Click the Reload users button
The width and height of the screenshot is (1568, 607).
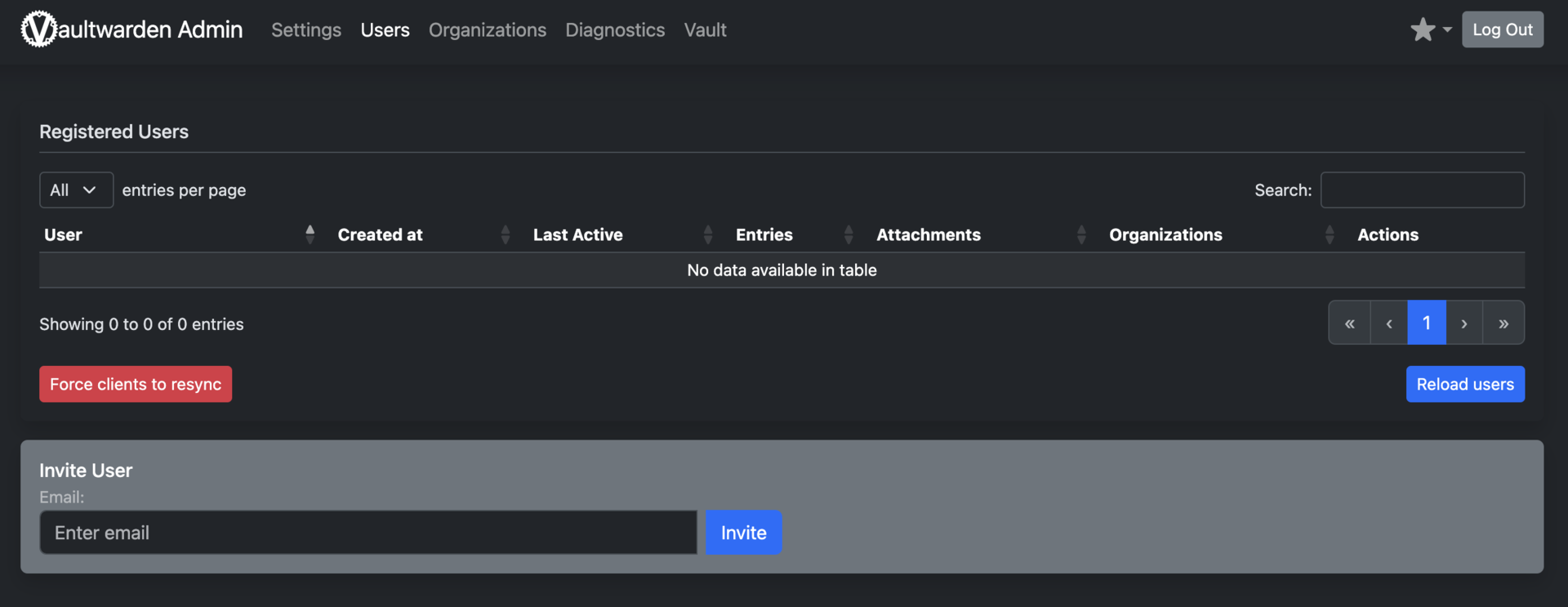1465,384
